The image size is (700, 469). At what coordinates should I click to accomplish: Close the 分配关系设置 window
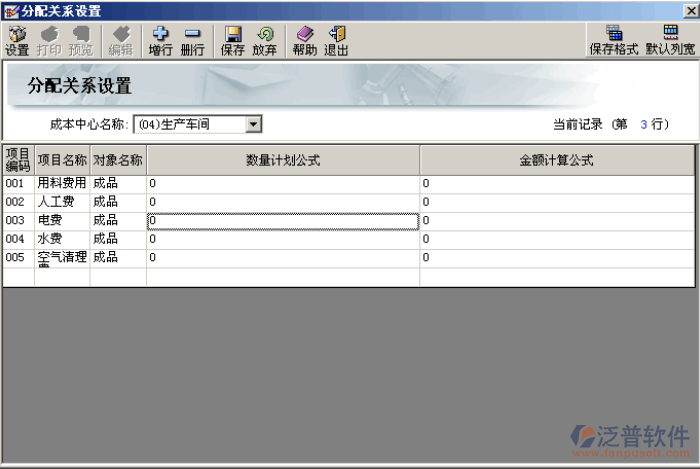691,11
